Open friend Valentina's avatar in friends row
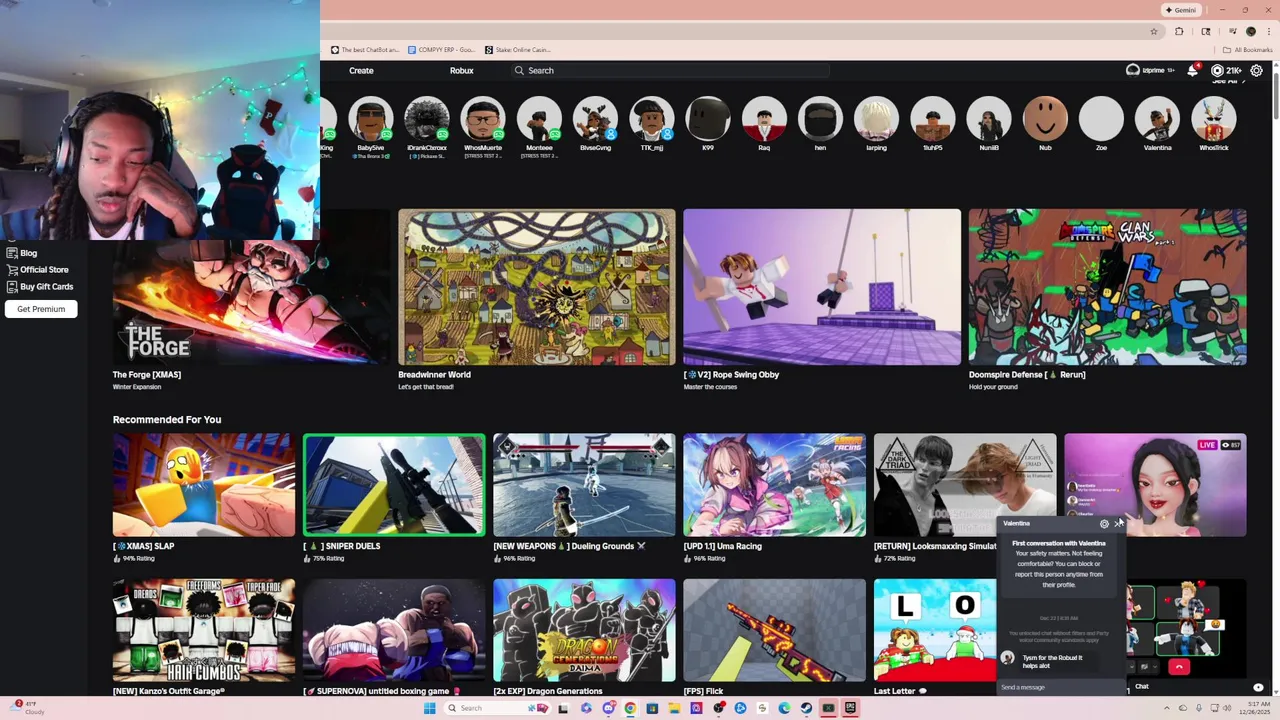The image size is (1280, 720). (x=1157, y=118)
